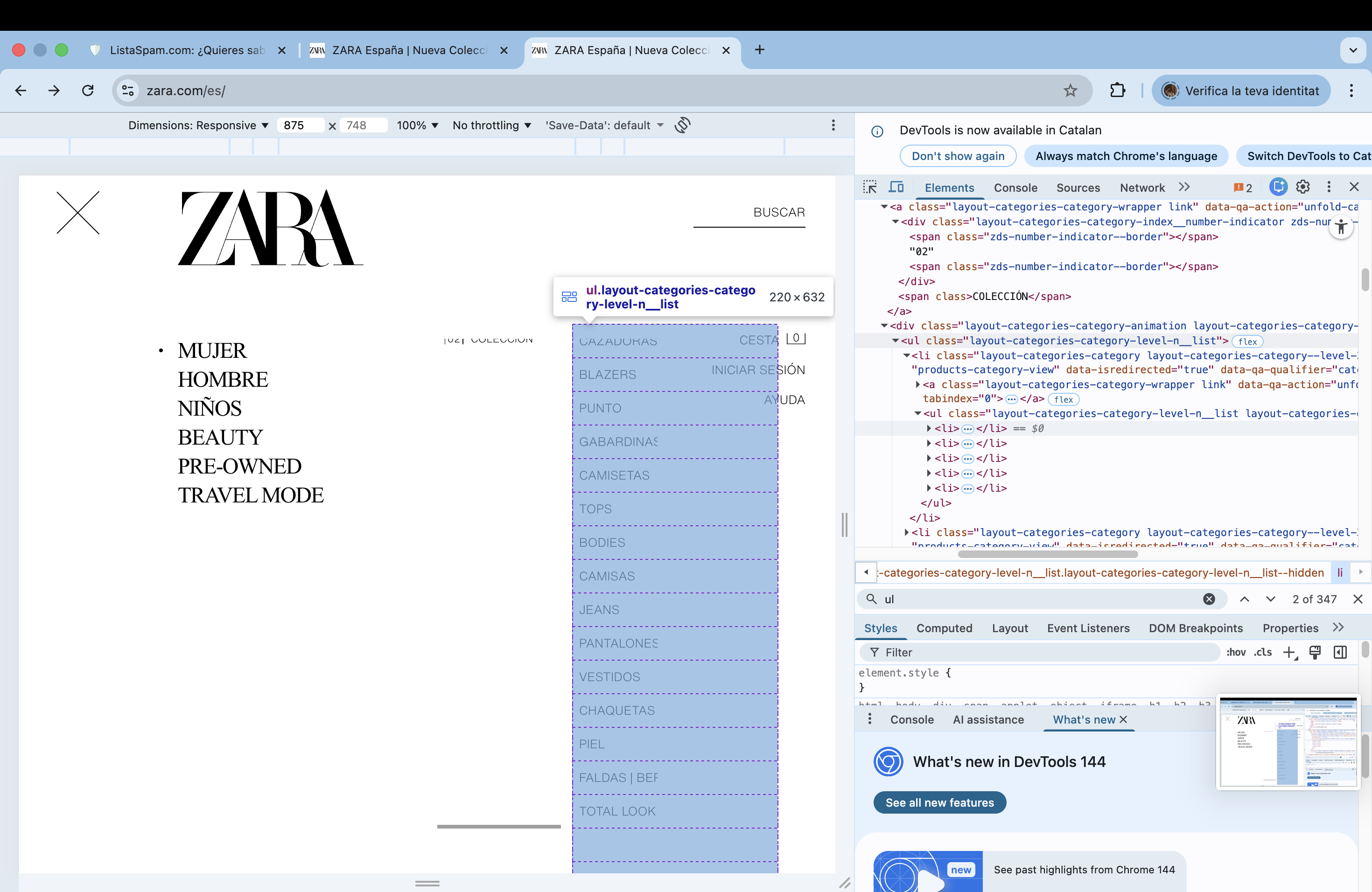1372x892 pixels.
Task: Switch to the Computed styles tab
Action: tap(944, 628)
